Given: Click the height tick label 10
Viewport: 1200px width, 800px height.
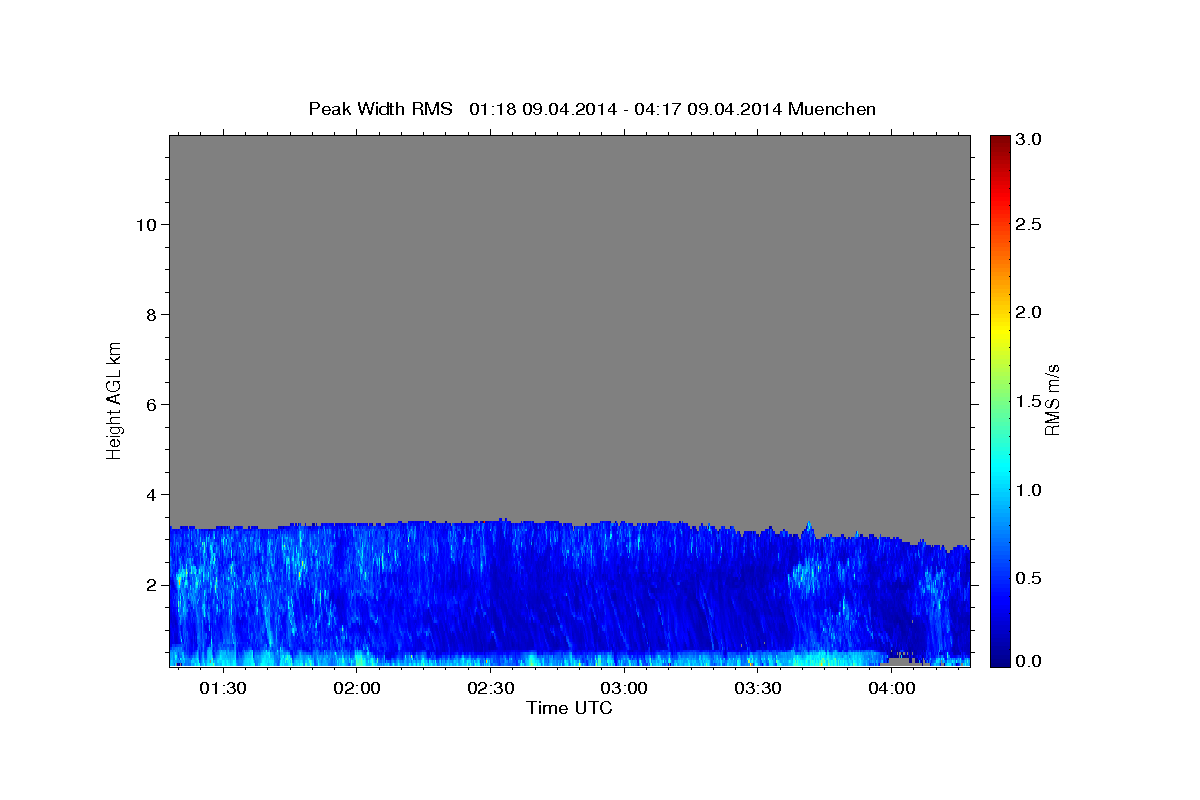Looking at the screenshot, I should click(x=146, y=224).
